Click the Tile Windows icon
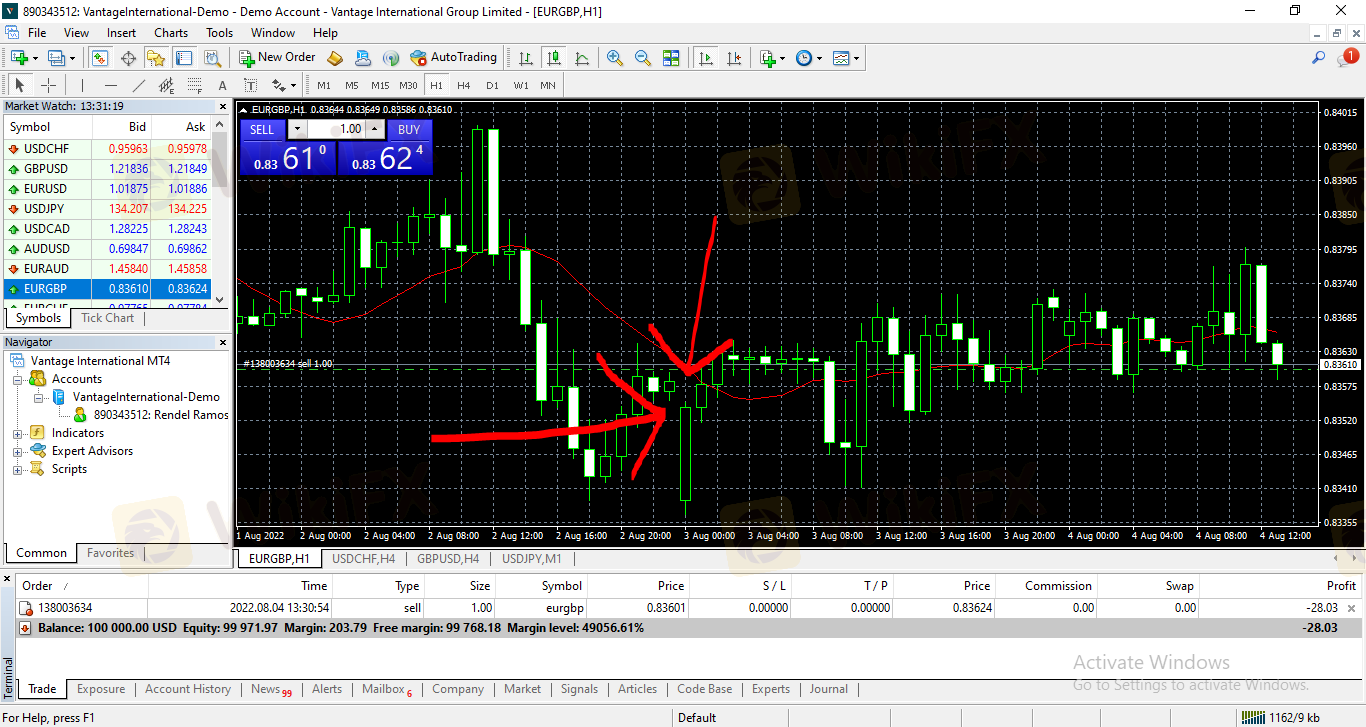The height and width of the screenshot is (727, 1366). [671, 58]
